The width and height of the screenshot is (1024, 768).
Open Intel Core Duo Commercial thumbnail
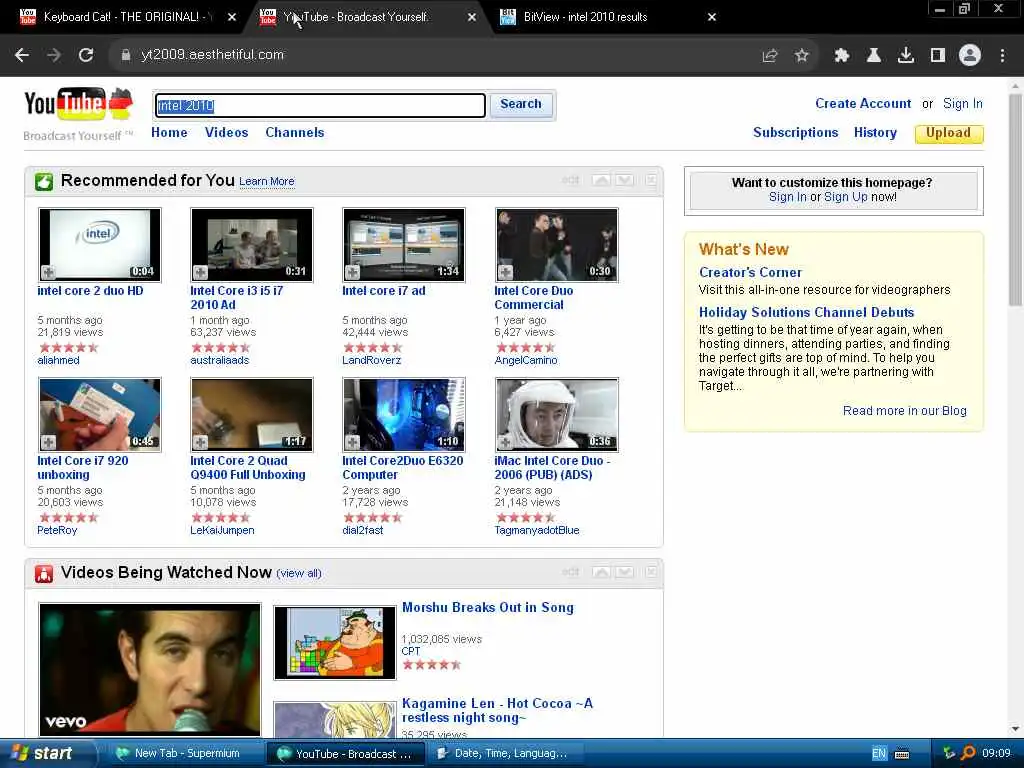pos(556,245)
